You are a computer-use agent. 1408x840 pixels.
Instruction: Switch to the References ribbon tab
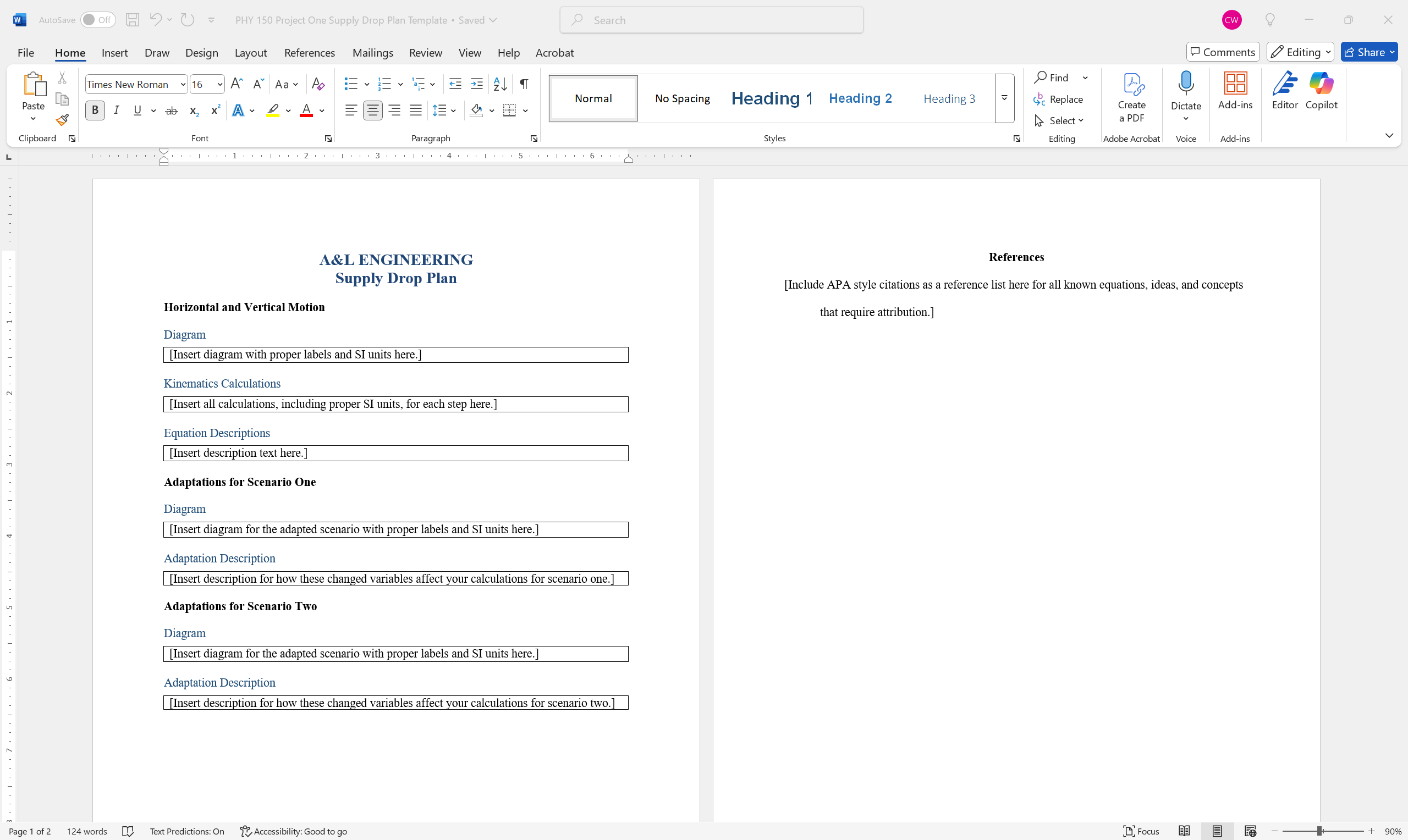[309, 52]
